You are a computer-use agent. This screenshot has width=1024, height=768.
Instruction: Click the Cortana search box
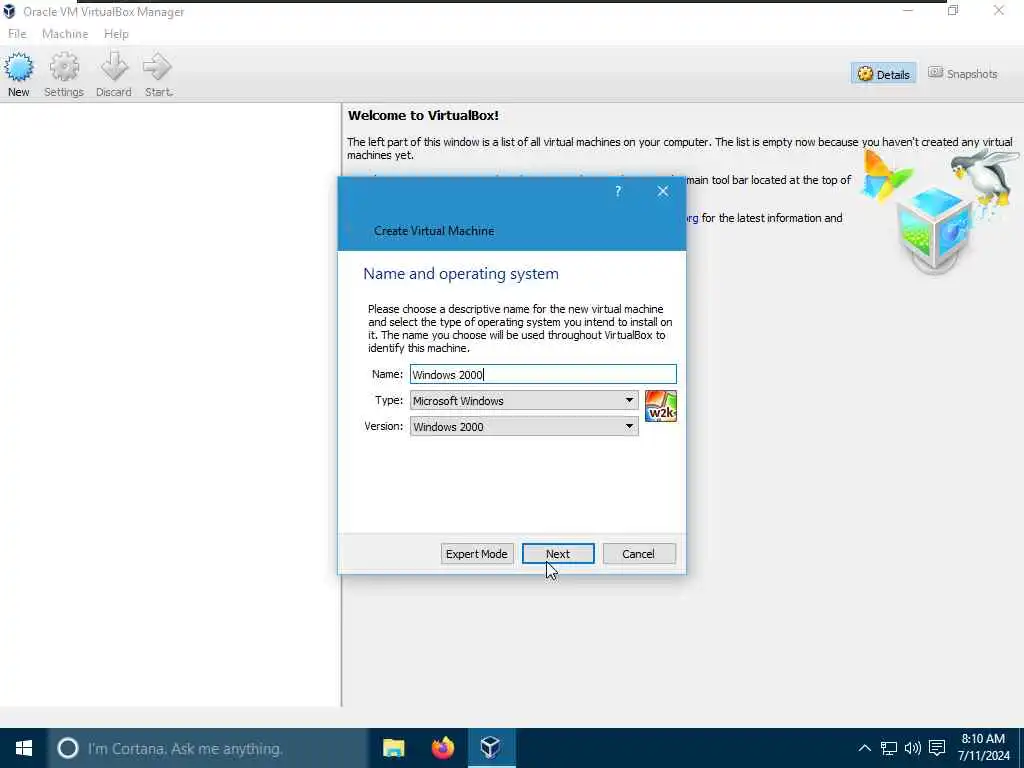click(x=208, y=748)
